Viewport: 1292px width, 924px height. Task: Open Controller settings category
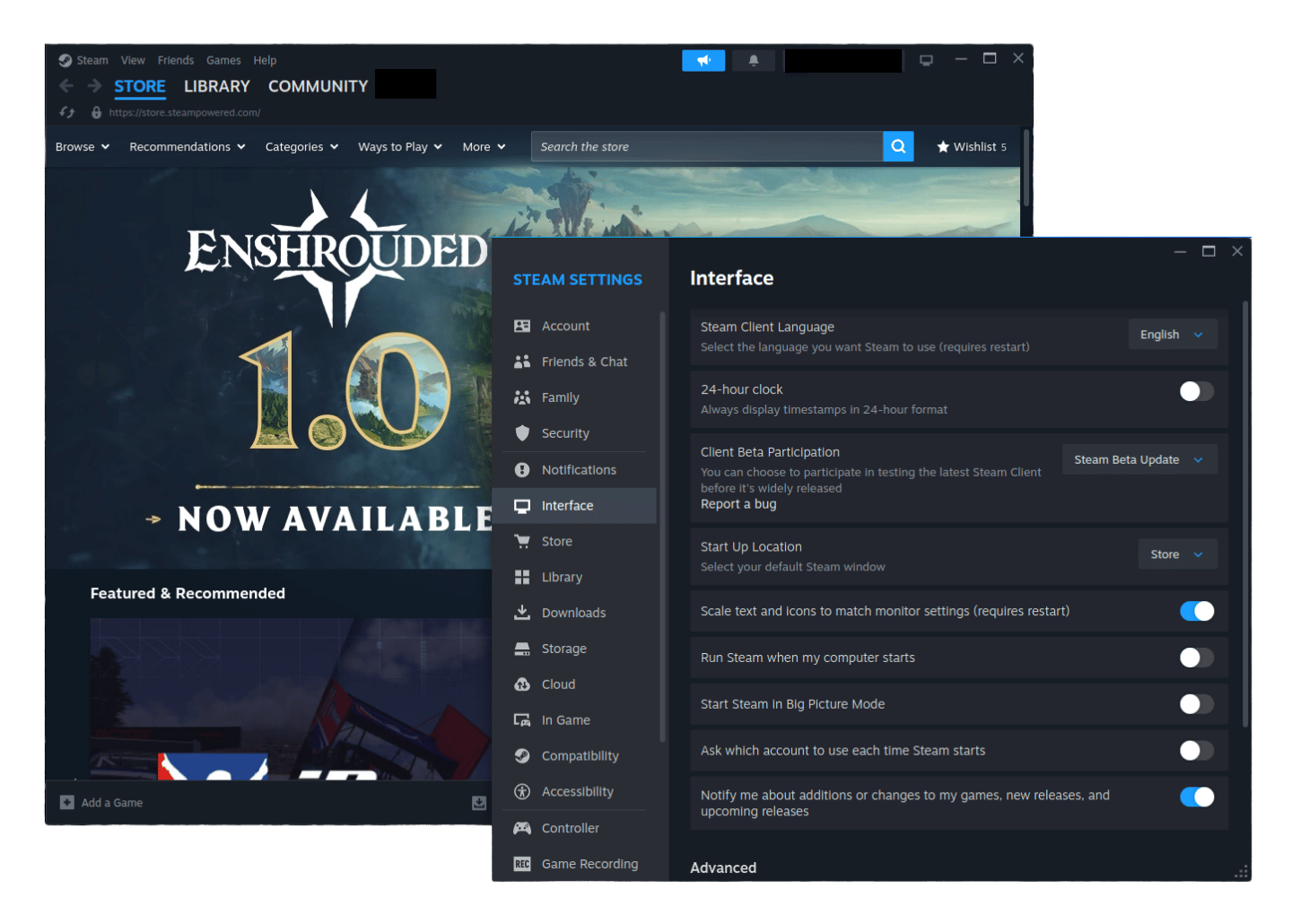pos(574,828)
